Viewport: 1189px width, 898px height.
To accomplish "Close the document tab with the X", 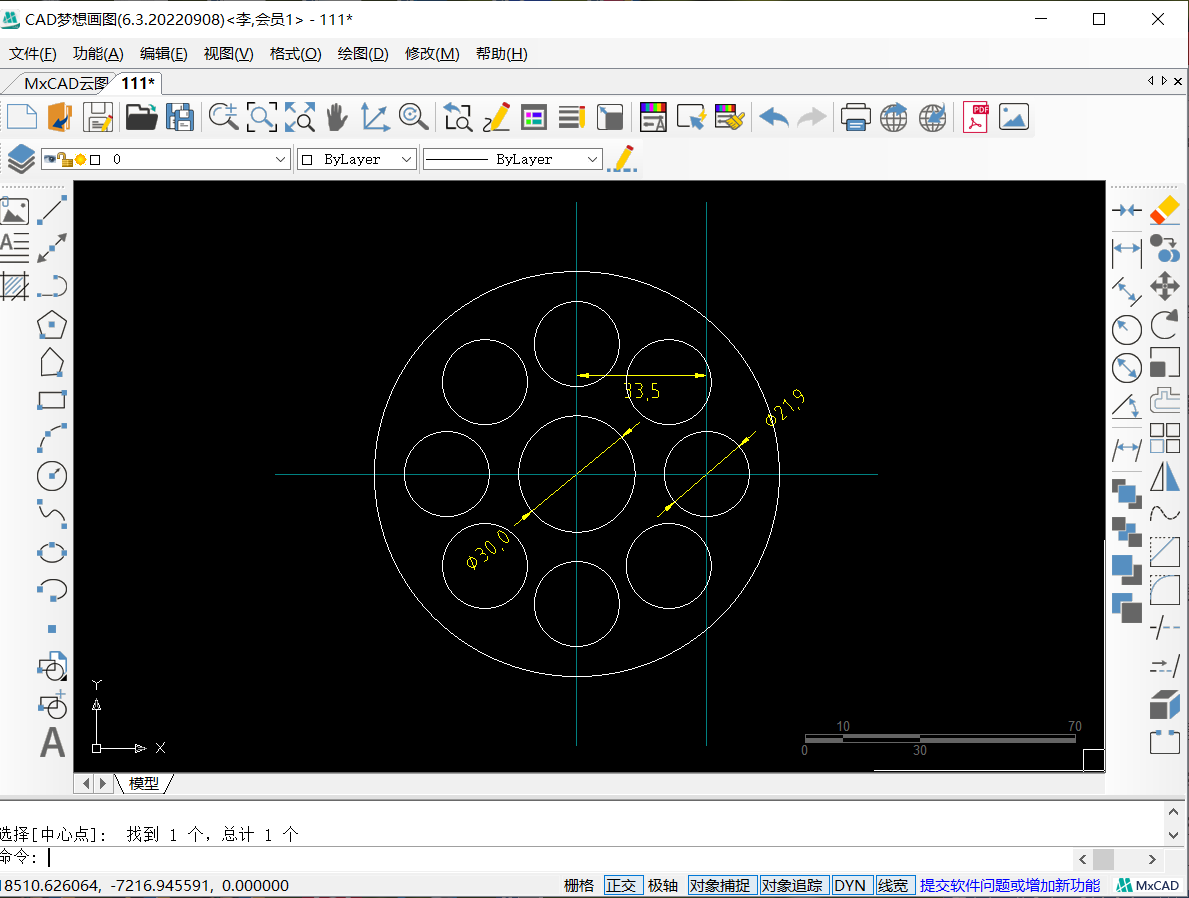I will (x=1178, y=81).
